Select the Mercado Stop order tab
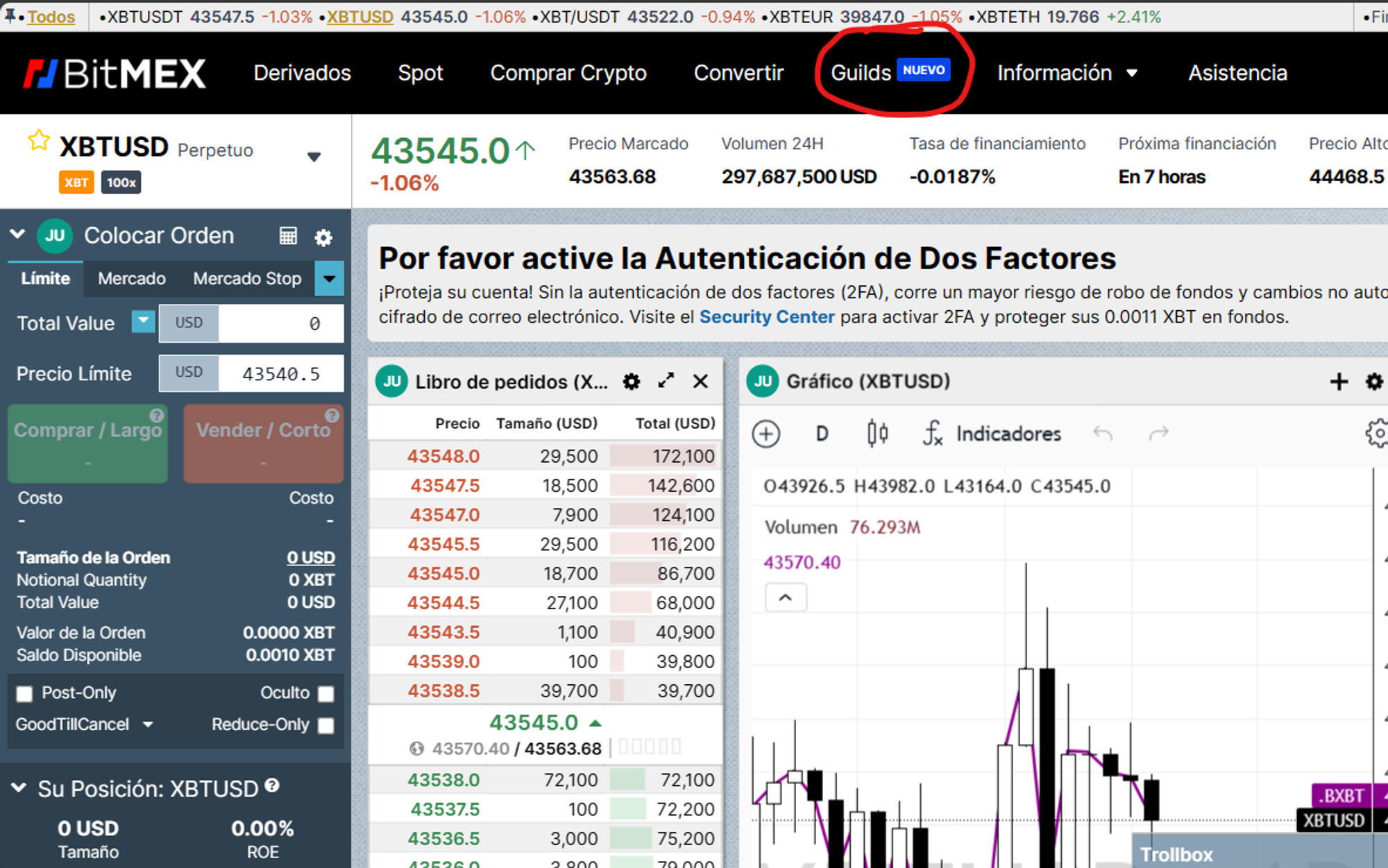The width and height of the screenshot is (1388, 868). [247, 279]
